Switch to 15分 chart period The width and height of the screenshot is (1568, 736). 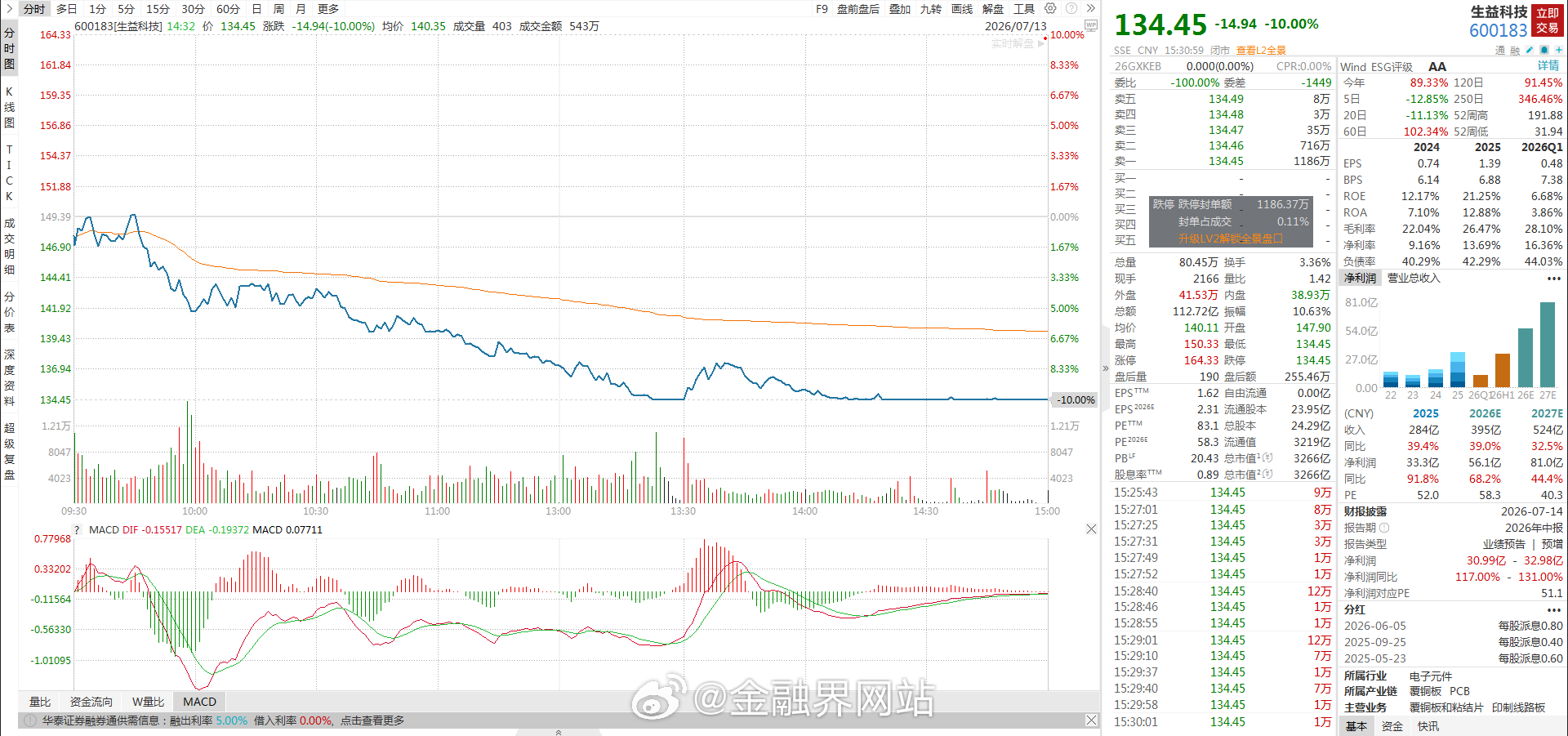(x=158, y=9)
